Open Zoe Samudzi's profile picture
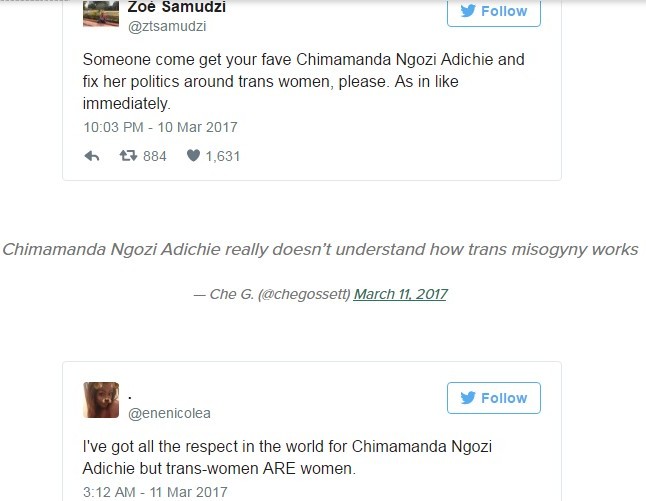Viewport: 646px width, 501px height. tap(100, 10)
